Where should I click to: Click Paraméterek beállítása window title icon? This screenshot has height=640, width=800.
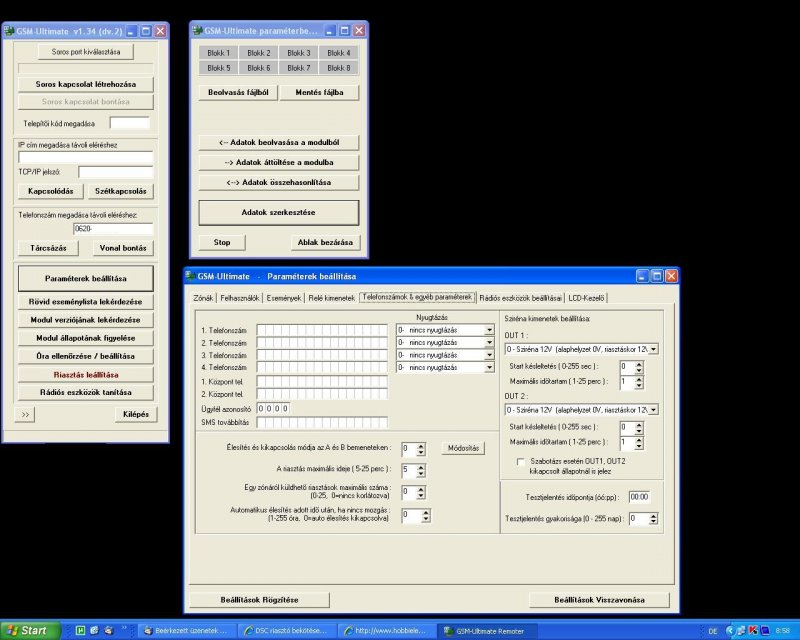pyautogui.click(x=190, y=276)
